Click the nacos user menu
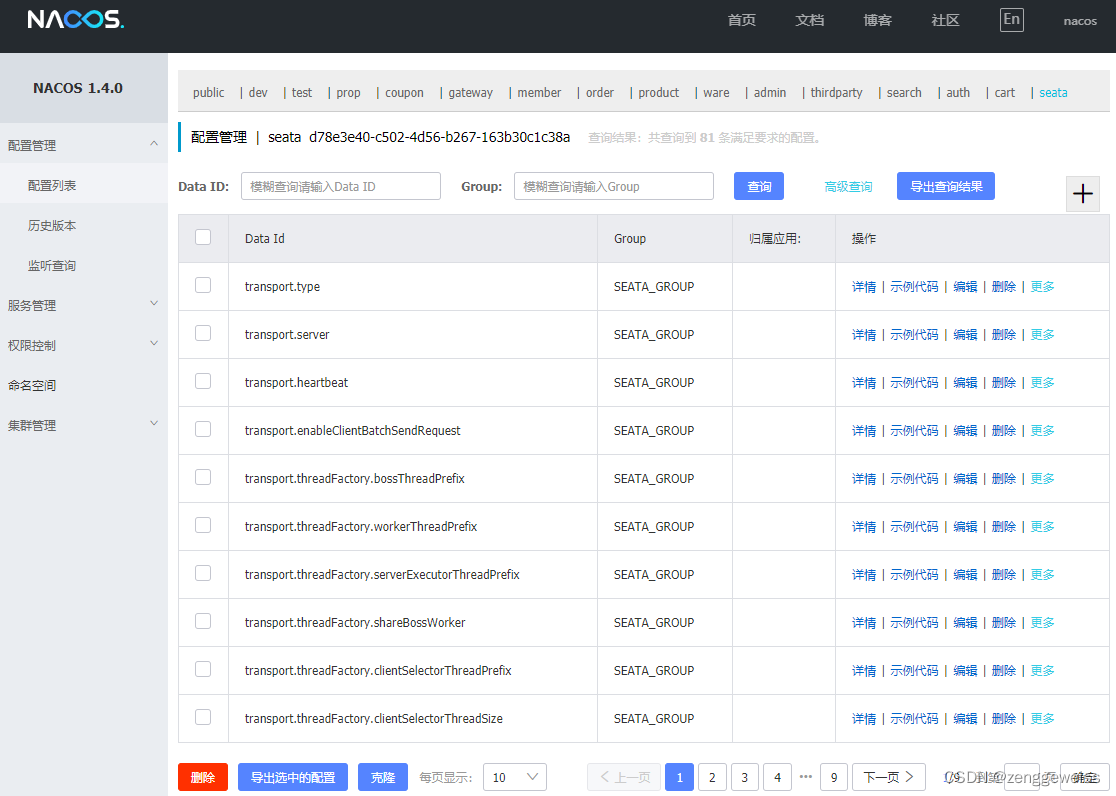The height and width of the screenshot is (796, 1116). [1080, 21]
